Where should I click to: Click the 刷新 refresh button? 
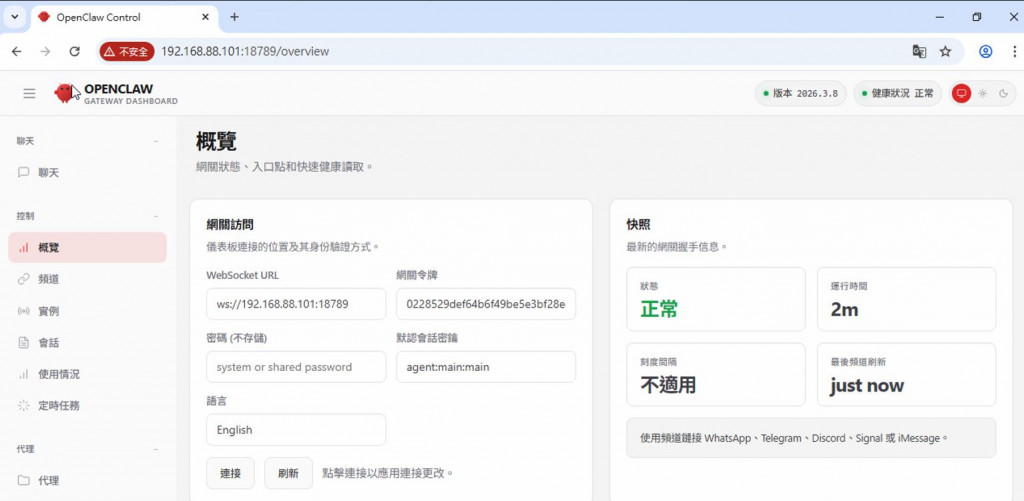coord(288,473)
